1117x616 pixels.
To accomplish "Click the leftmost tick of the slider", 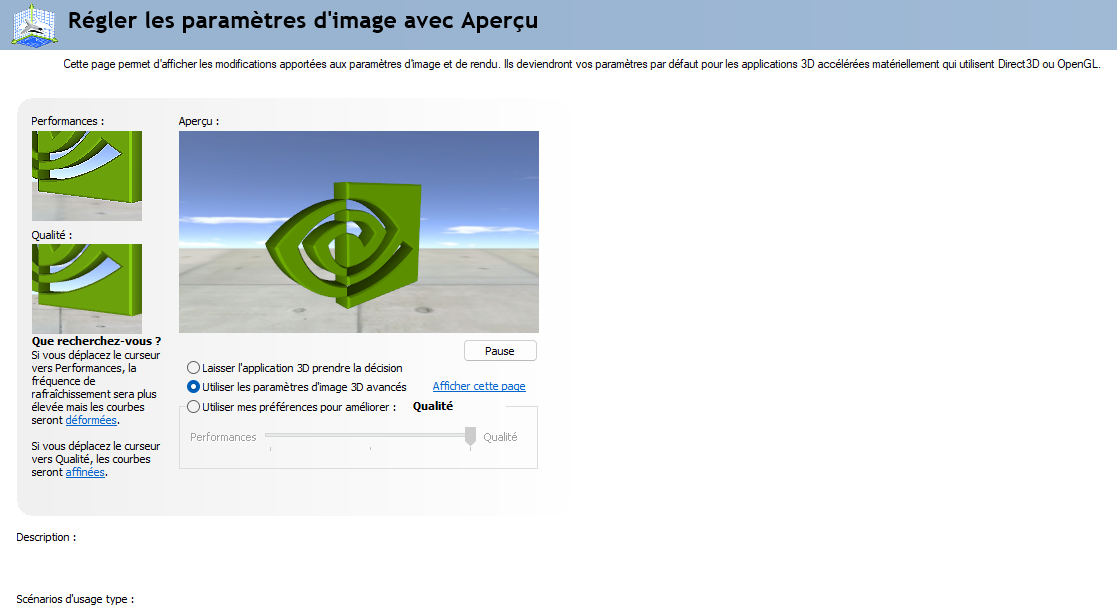I will [270, 449].
